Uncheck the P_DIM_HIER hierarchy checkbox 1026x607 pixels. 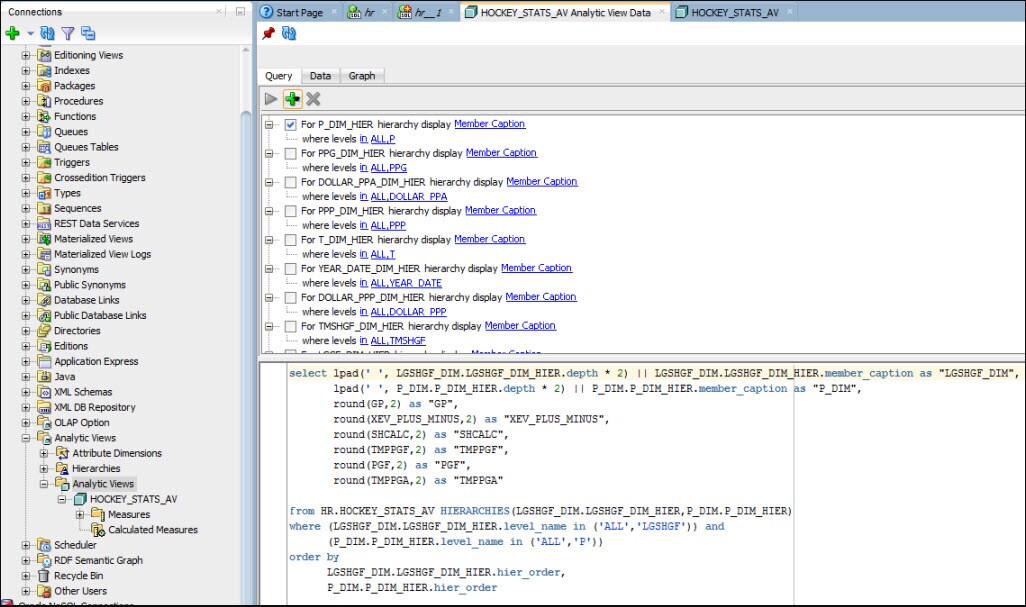tap(290, 125)
